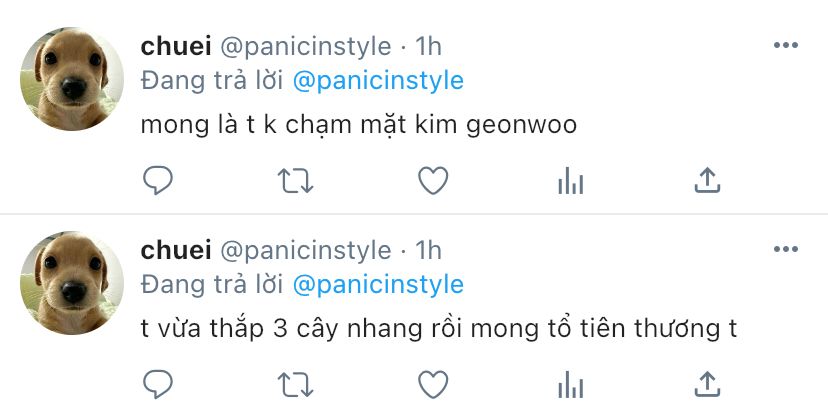Viewport: 828px width, 412px height.
Task: Reply to the 3 cây nhang tweet
Action: pyautogui.click(x=158, y=384)
